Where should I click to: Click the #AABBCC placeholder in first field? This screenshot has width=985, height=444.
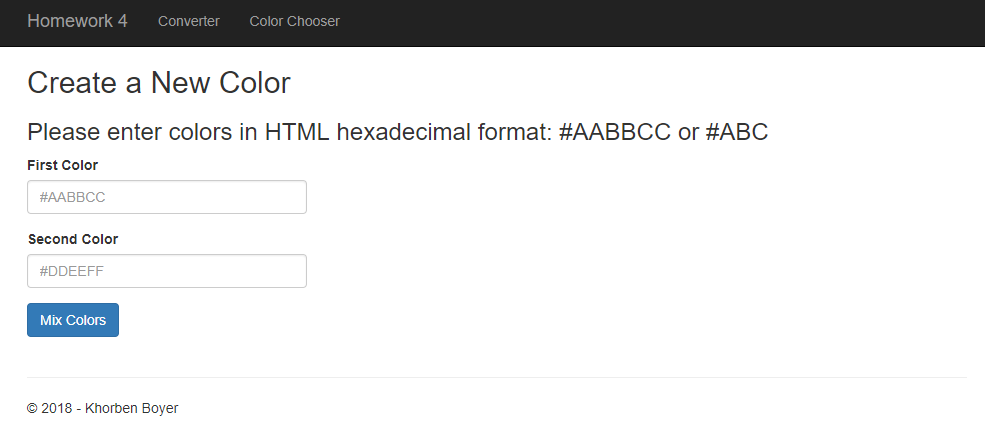(x=72, y=197)
